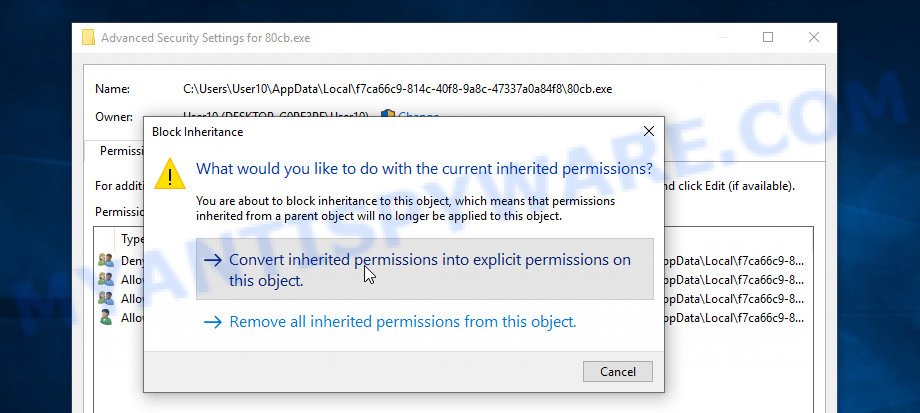Close the Block Inheritance dialog
920x413 pixels.
click(x=648, y=131)
